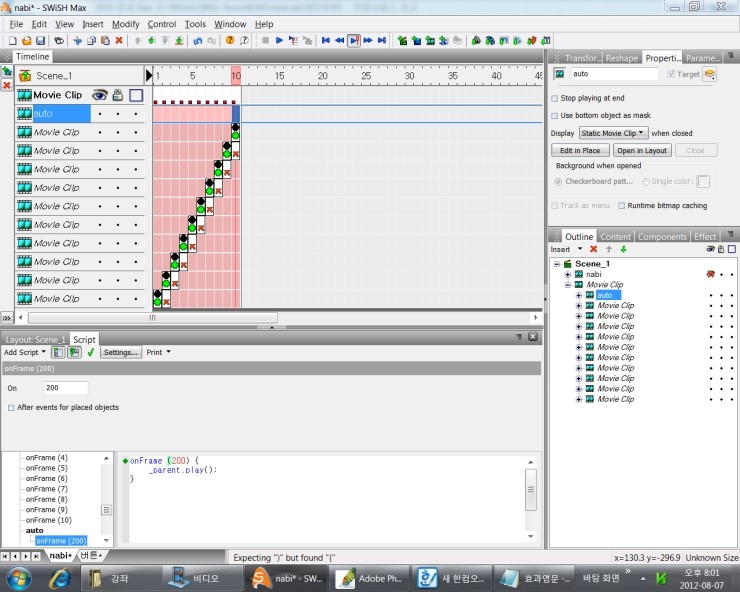Click the script editor vertical scrollbar thumb
740x592 pixels.
coord(531,490)
